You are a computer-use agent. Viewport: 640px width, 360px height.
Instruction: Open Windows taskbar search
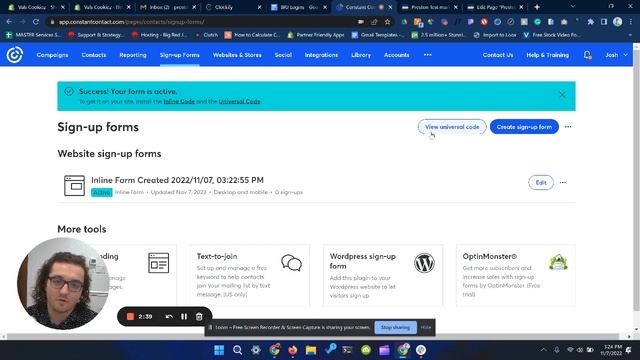pyautogui.click(x=237, y=350)
